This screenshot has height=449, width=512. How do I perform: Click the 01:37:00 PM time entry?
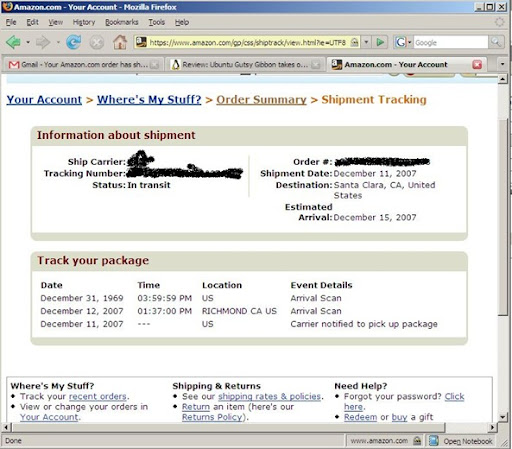[165, 311]
